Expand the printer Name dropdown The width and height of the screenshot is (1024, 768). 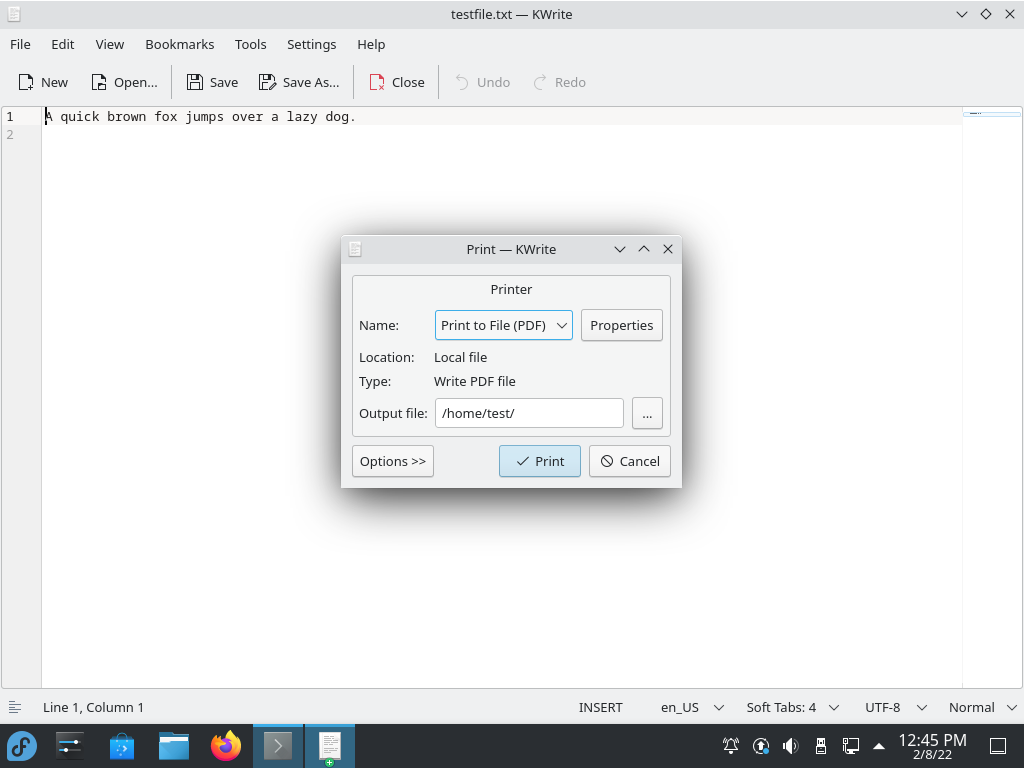point(504,325)
